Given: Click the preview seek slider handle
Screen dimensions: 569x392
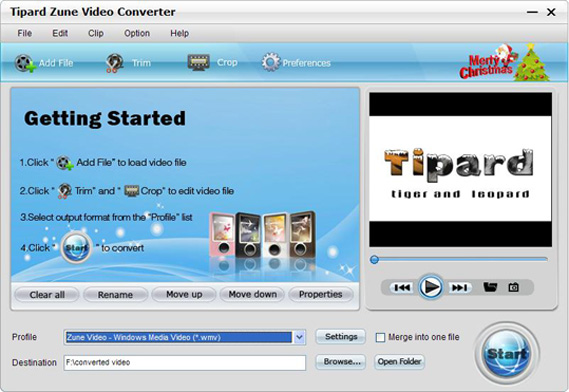Looking at the screenshot, I should coord(374,260).
